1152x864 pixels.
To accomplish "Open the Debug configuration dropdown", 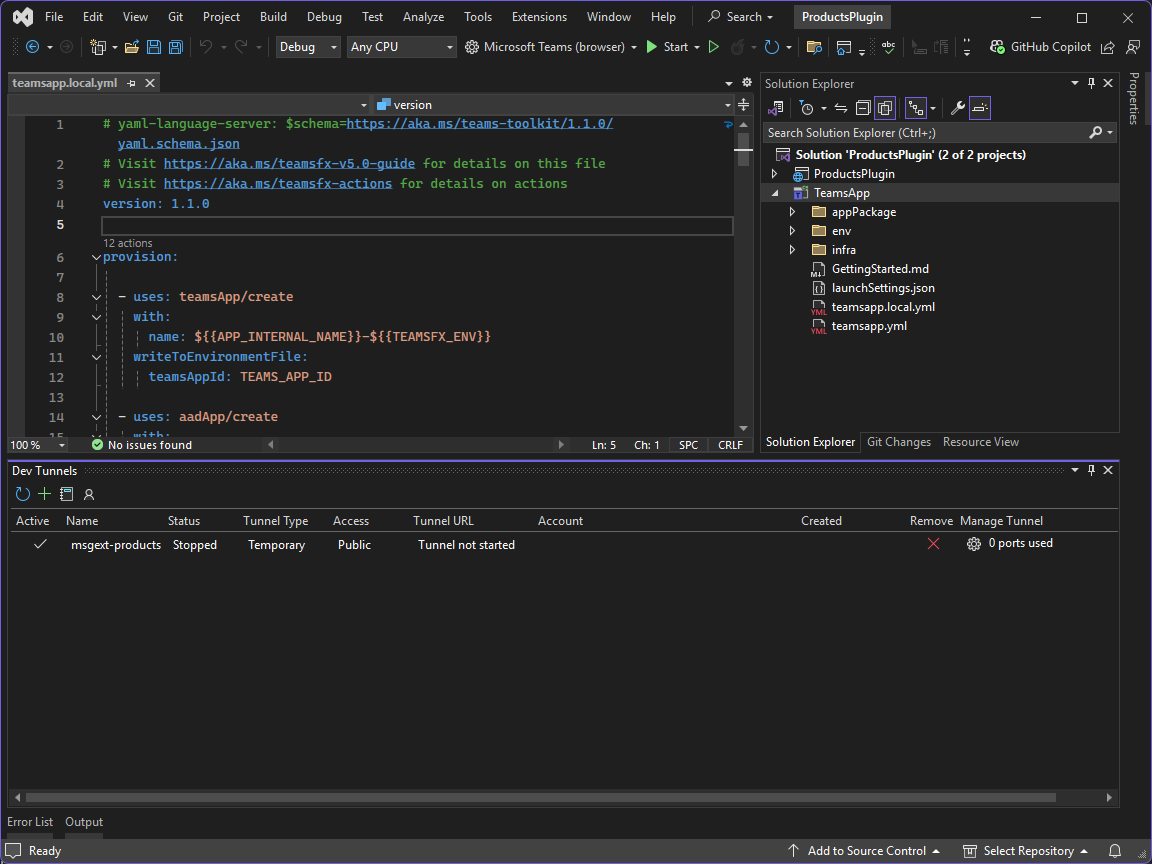I will [x=308, y=47].
